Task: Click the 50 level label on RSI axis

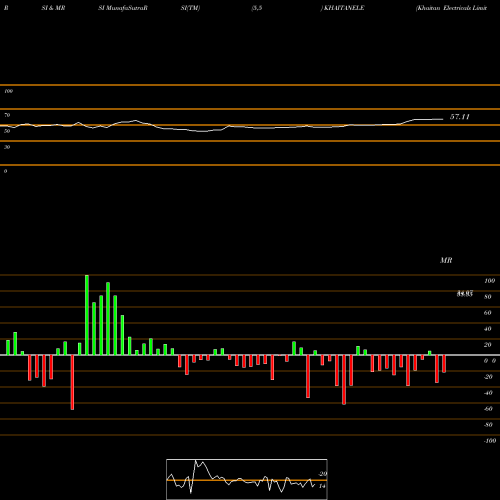Action: coord(7,131)
